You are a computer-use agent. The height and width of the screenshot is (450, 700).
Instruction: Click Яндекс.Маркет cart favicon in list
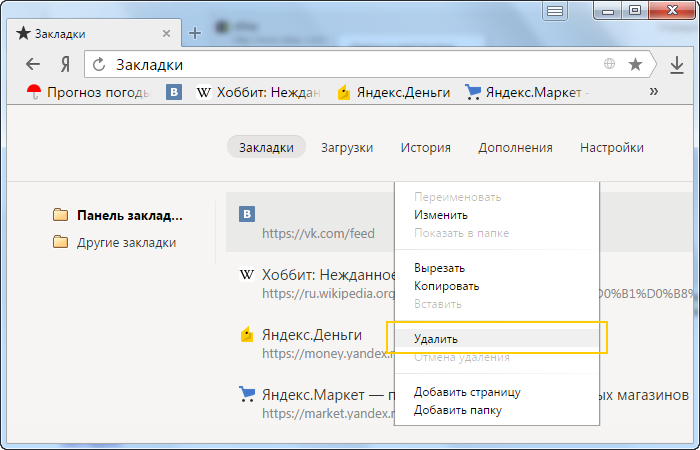point(247,394)
